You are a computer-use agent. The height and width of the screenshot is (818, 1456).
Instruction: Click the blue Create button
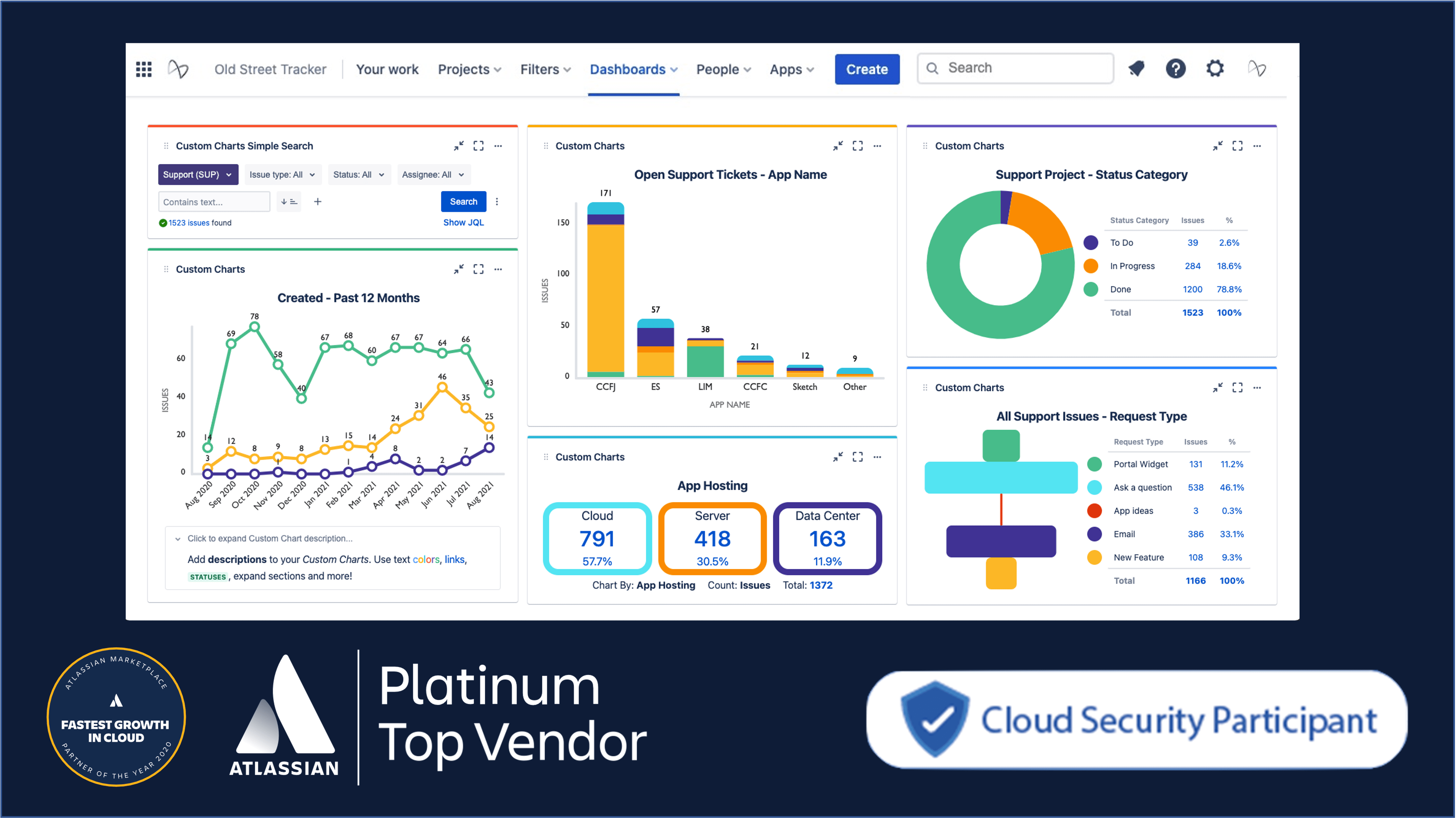(867, 70)
